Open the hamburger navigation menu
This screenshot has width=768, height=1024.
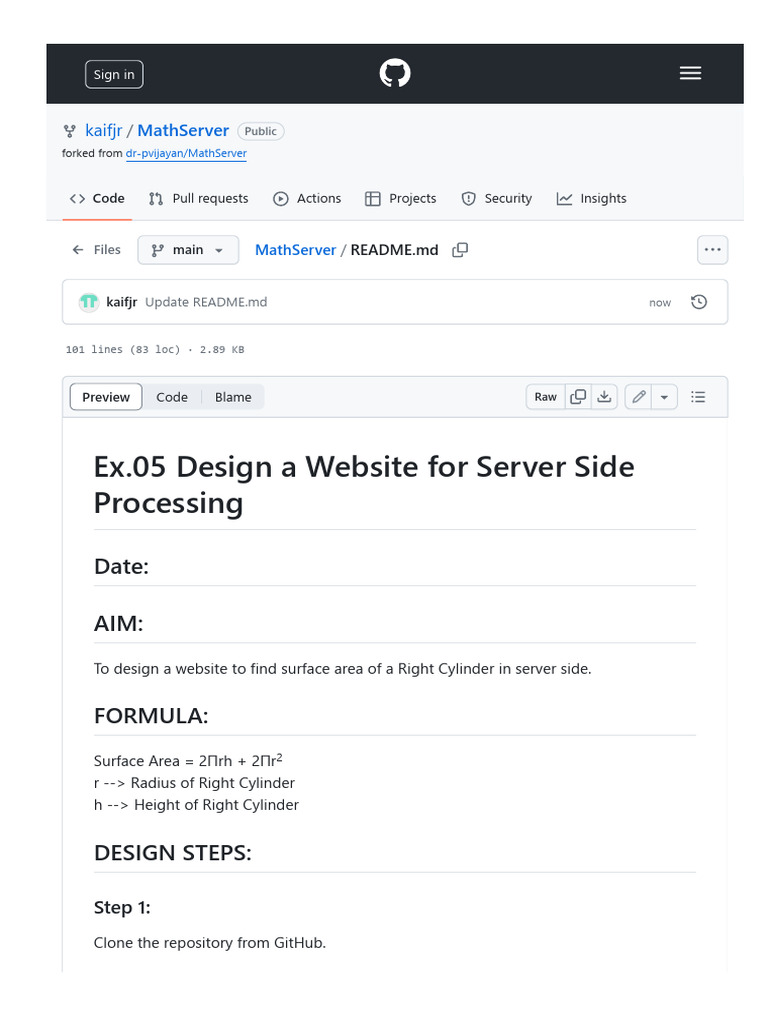point(690,74)
